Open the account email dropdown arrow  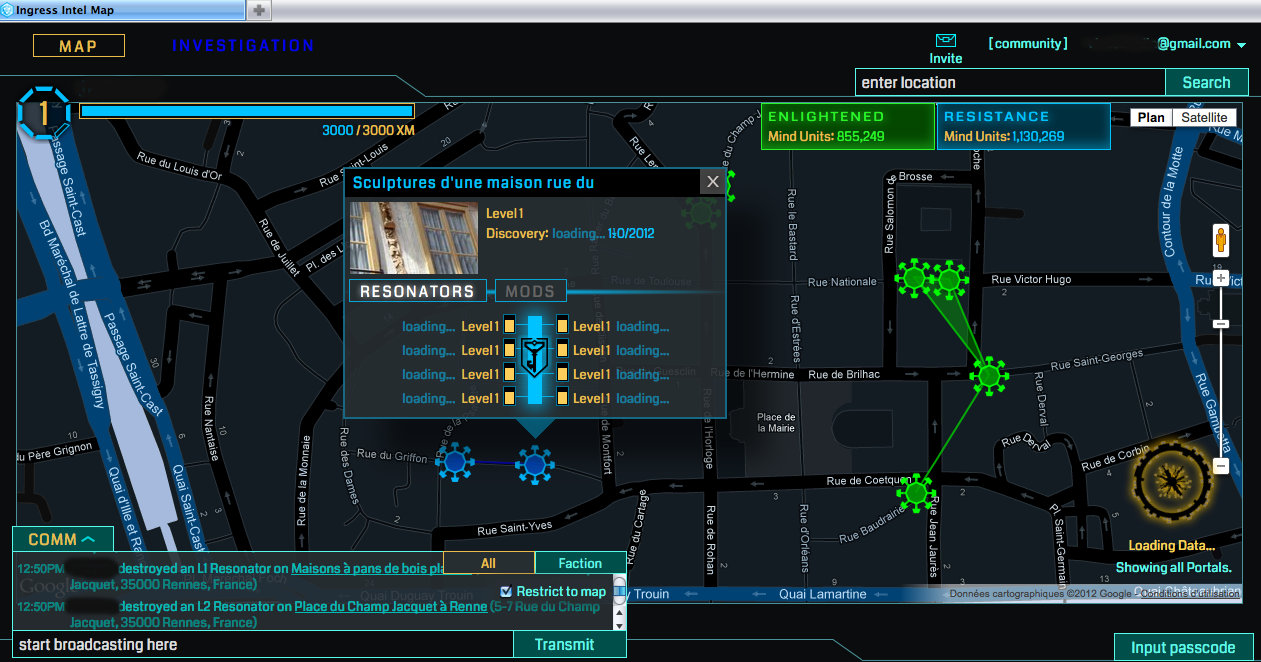coord(1241,45)
